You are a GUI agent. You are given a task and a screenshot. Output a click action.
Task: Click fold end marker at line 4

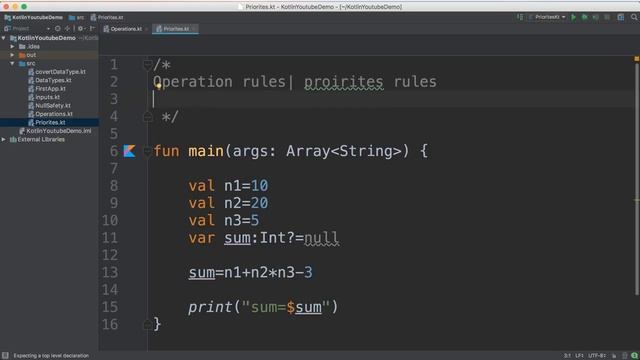pyautogui.click(x=147, y=117)
